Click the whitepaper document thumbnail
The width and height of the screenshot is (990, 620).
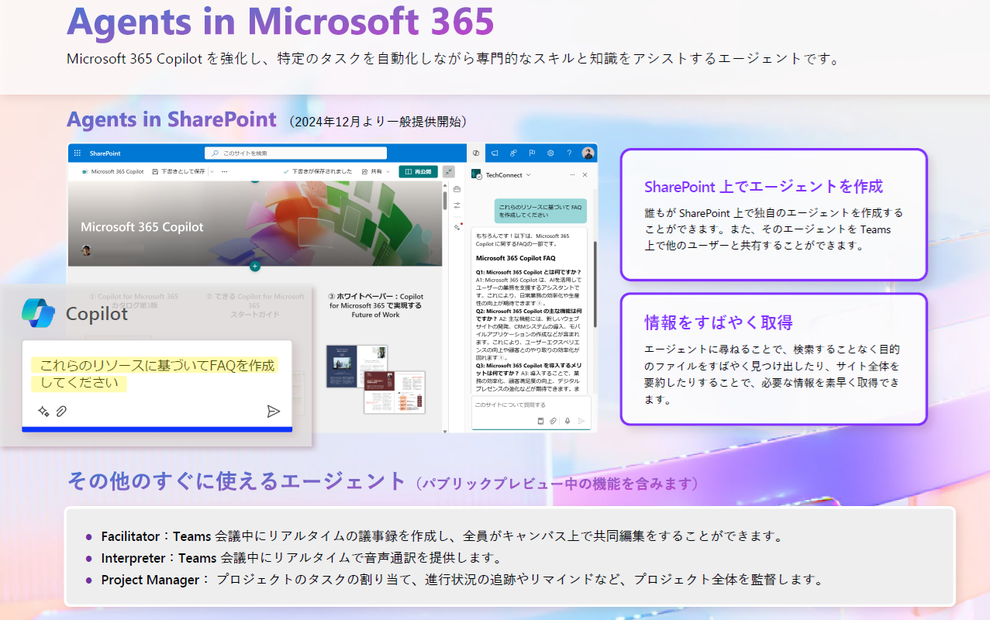(376, 379)
